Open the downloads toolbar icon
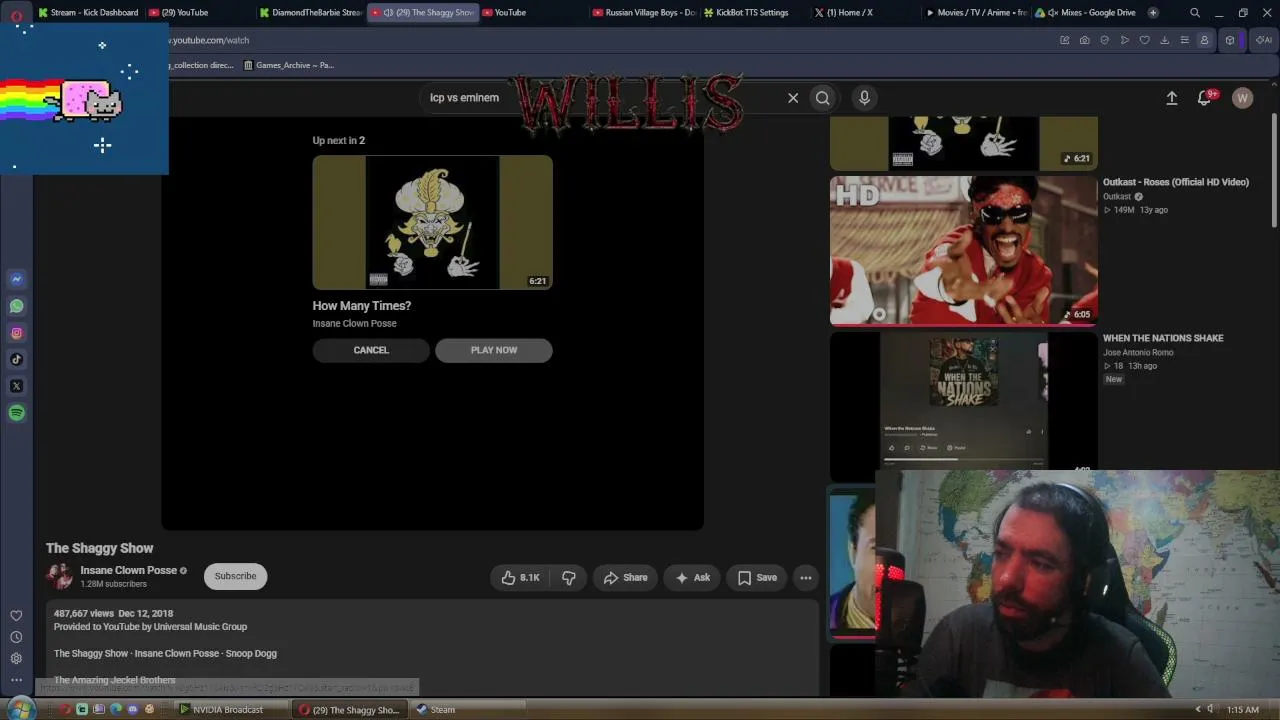 [x=1165, y=40]
